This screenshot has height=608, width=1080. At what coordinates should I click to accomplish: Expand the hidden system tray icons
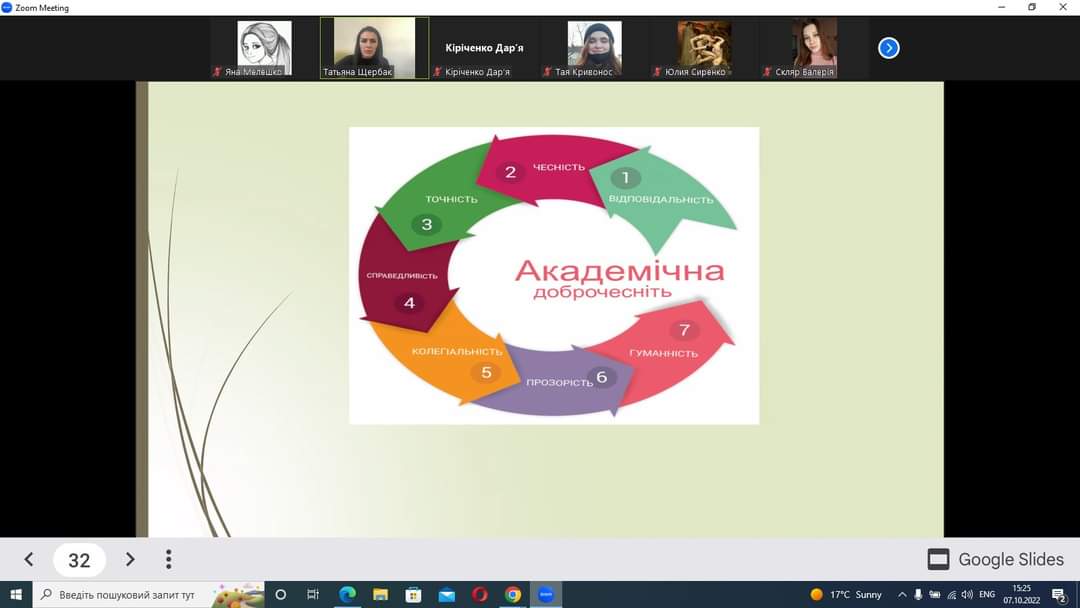(x=902, y=595)
